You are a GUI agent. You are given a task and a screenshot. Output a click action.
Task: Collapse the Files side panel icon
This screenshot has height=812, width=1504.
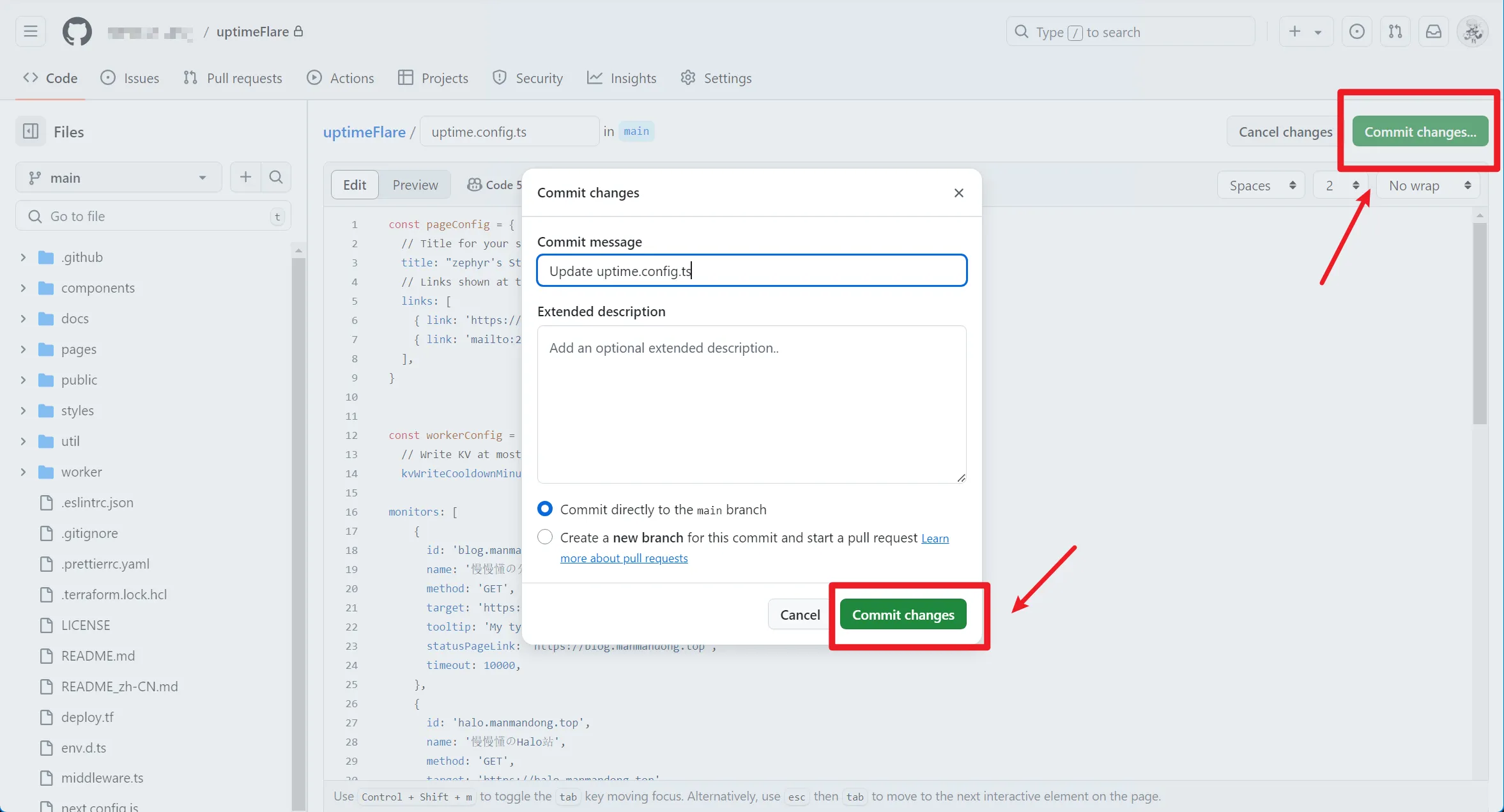pos(31,132)
